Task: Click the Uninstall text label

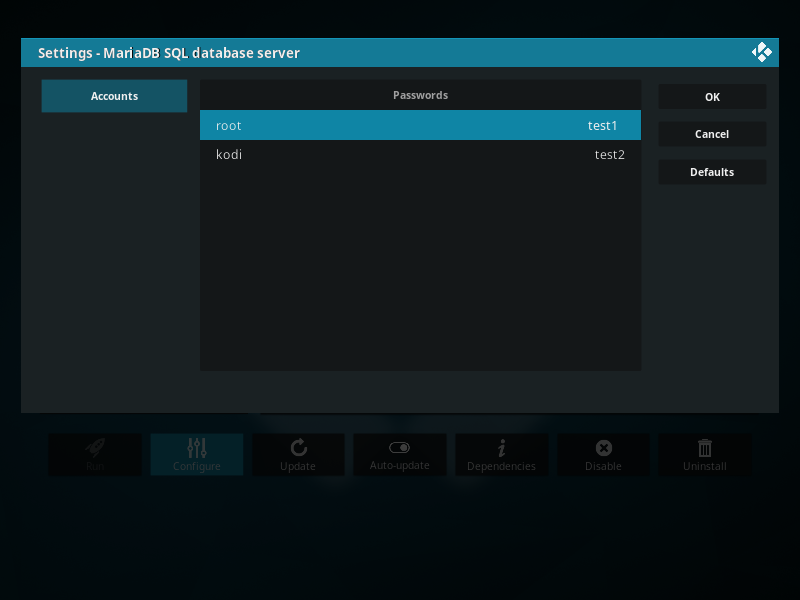Action: coord(705,466)
